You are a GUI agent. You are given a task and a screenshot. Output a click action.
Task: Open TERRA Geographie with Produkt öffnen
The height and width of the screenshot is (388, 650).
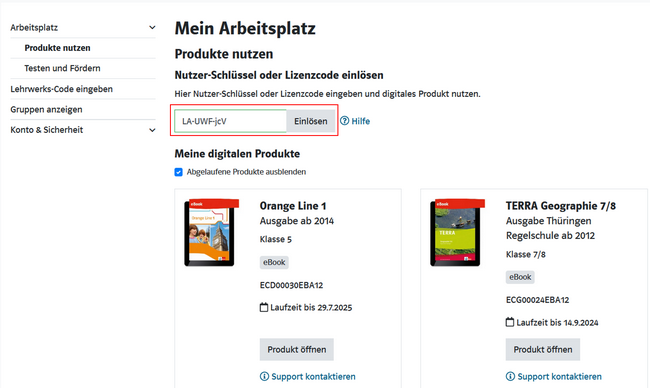coord(543,349)
